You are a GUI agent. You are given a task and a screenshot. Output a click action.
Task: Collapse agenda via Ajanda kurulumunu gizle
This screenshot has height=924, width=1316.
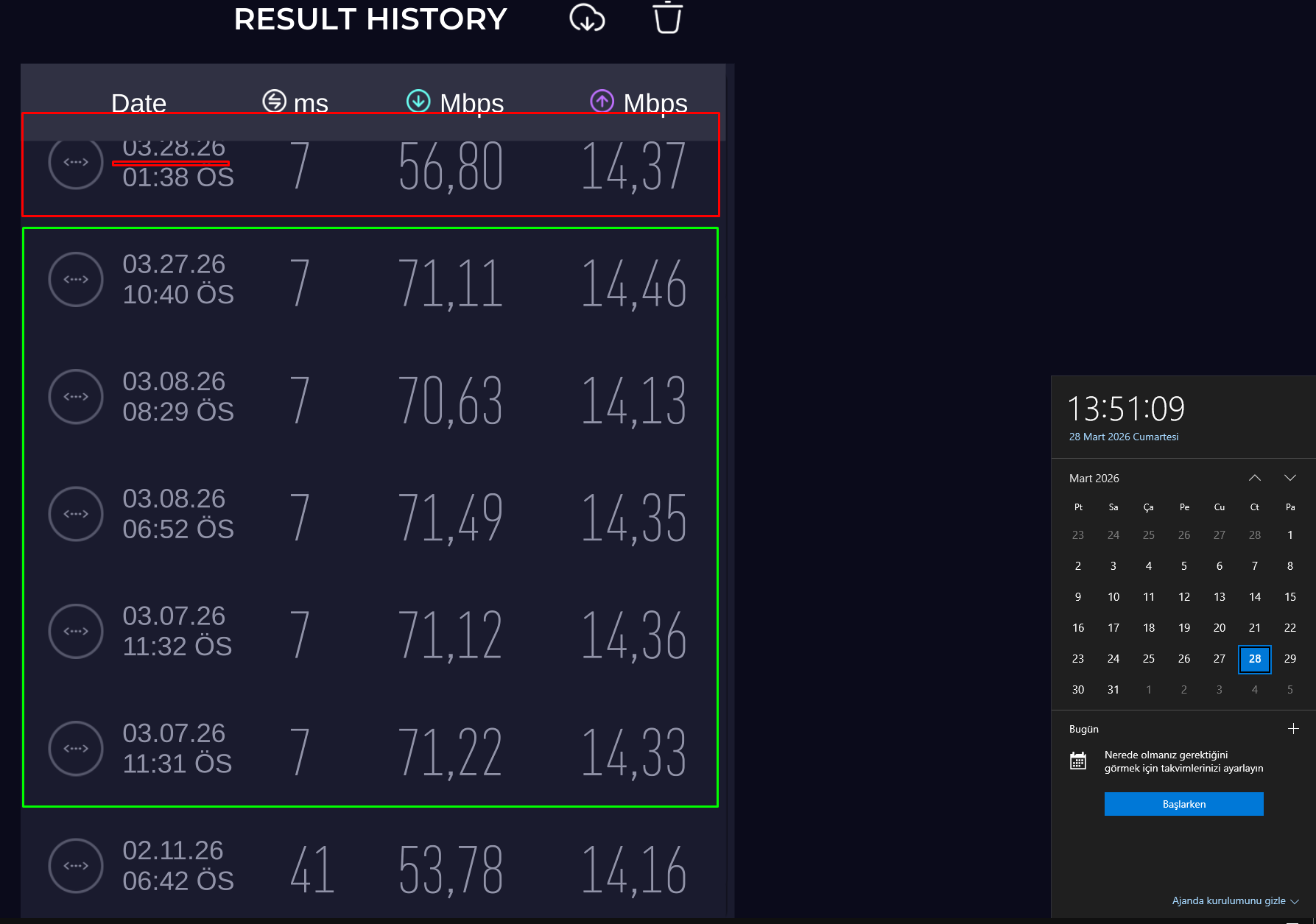[1235, 900]
